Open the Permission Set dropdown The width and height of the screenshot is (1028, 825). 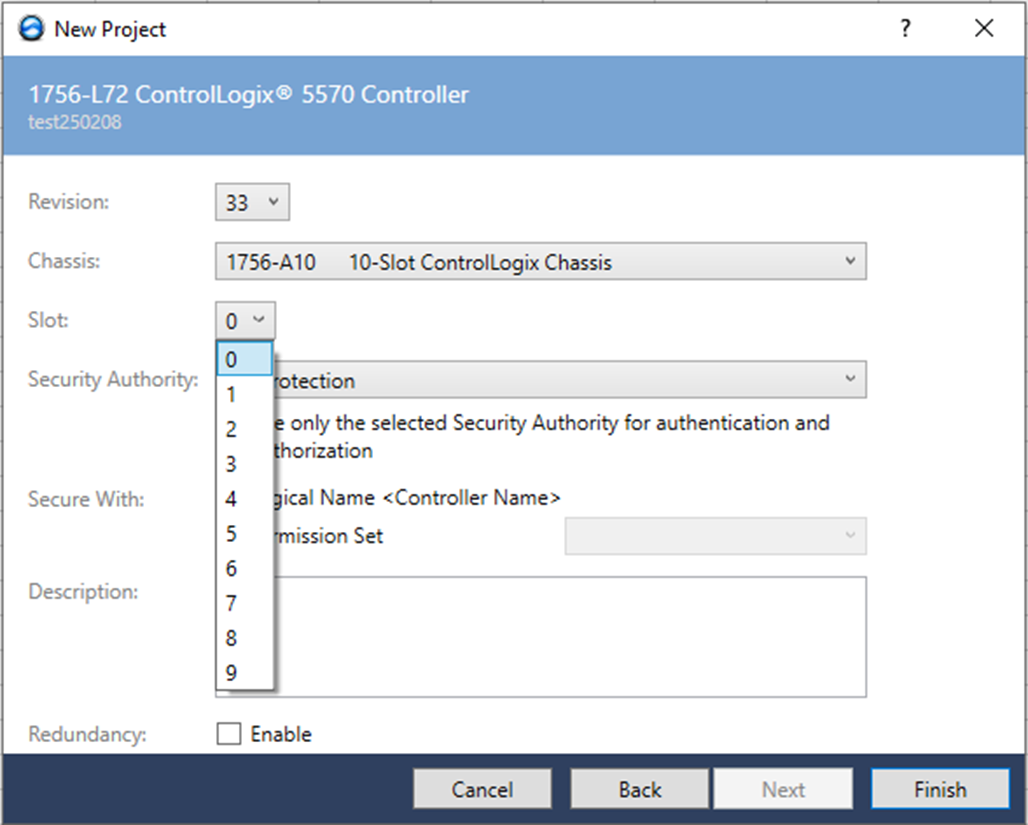(715, 536)
